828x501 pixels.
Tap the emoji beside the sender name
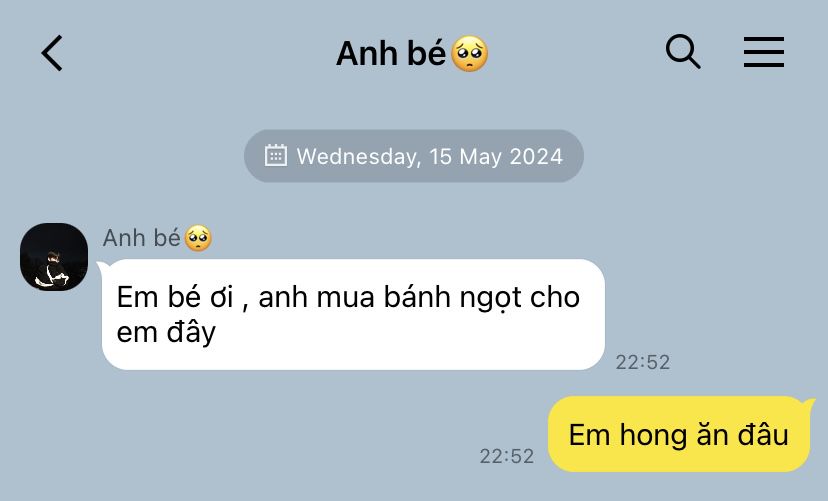[198, 238]
